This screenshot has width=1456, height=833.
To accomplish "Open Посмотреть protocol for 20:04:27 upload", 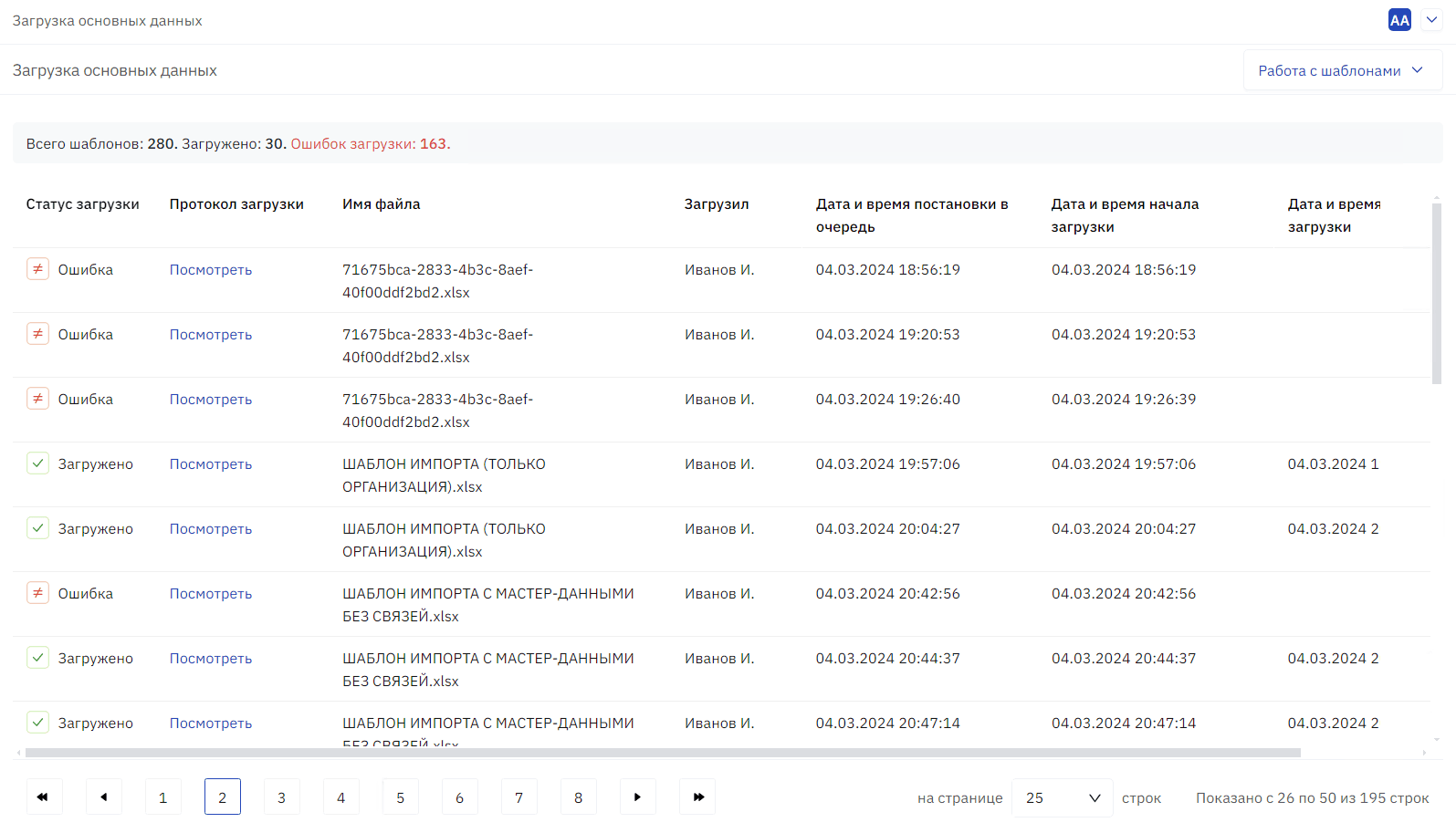I will point(211,529).
